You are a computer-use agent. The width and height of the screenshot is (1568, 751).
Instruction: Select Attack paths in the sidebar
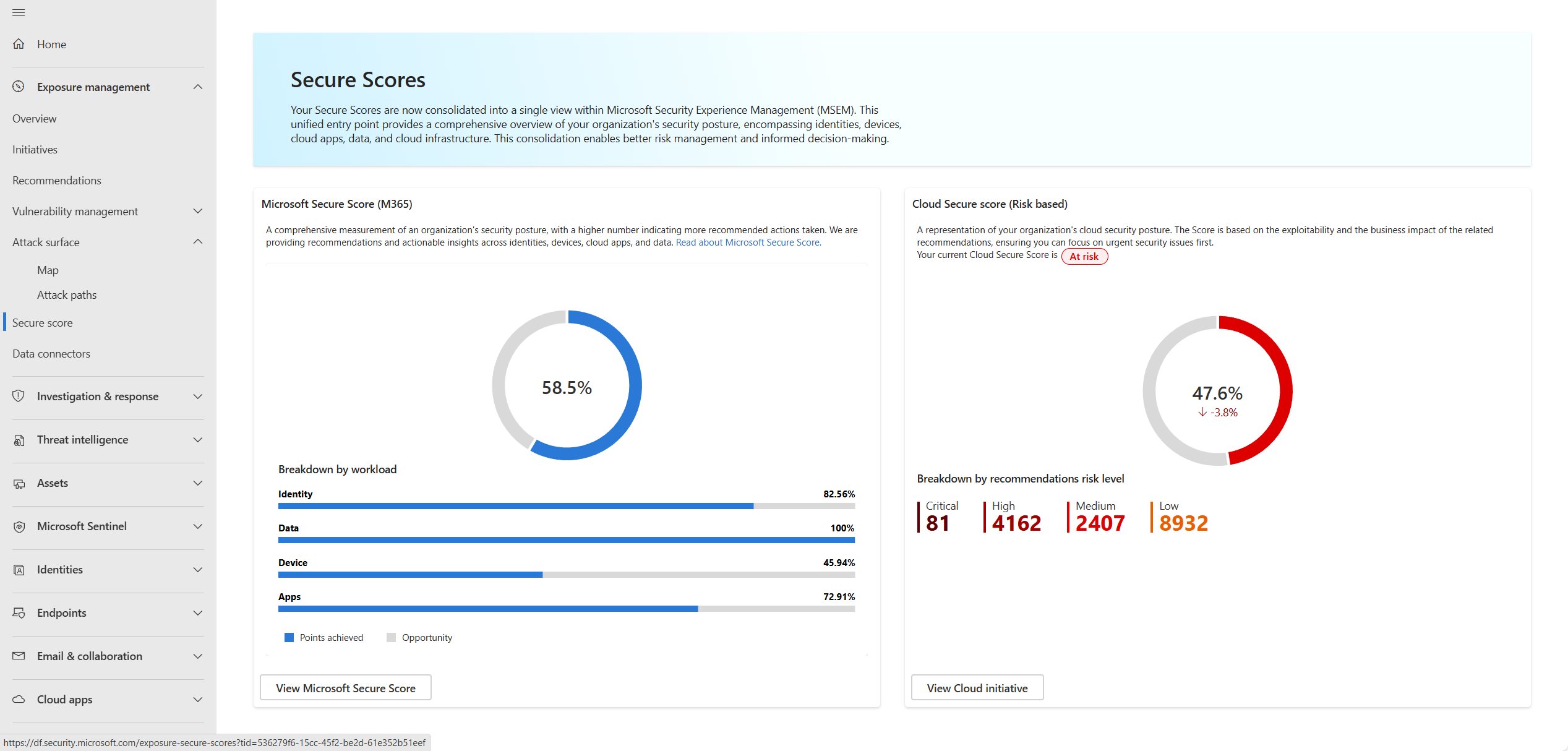tap(67, 294)
